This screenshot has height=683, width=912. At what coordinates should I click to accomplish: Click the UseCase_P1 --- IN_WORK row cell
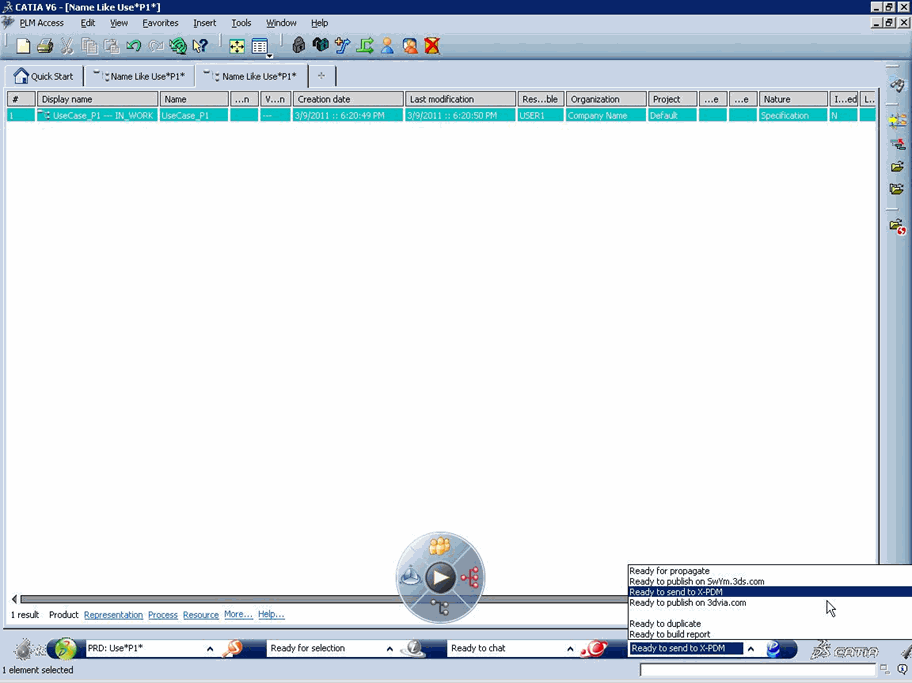(97, 115)
